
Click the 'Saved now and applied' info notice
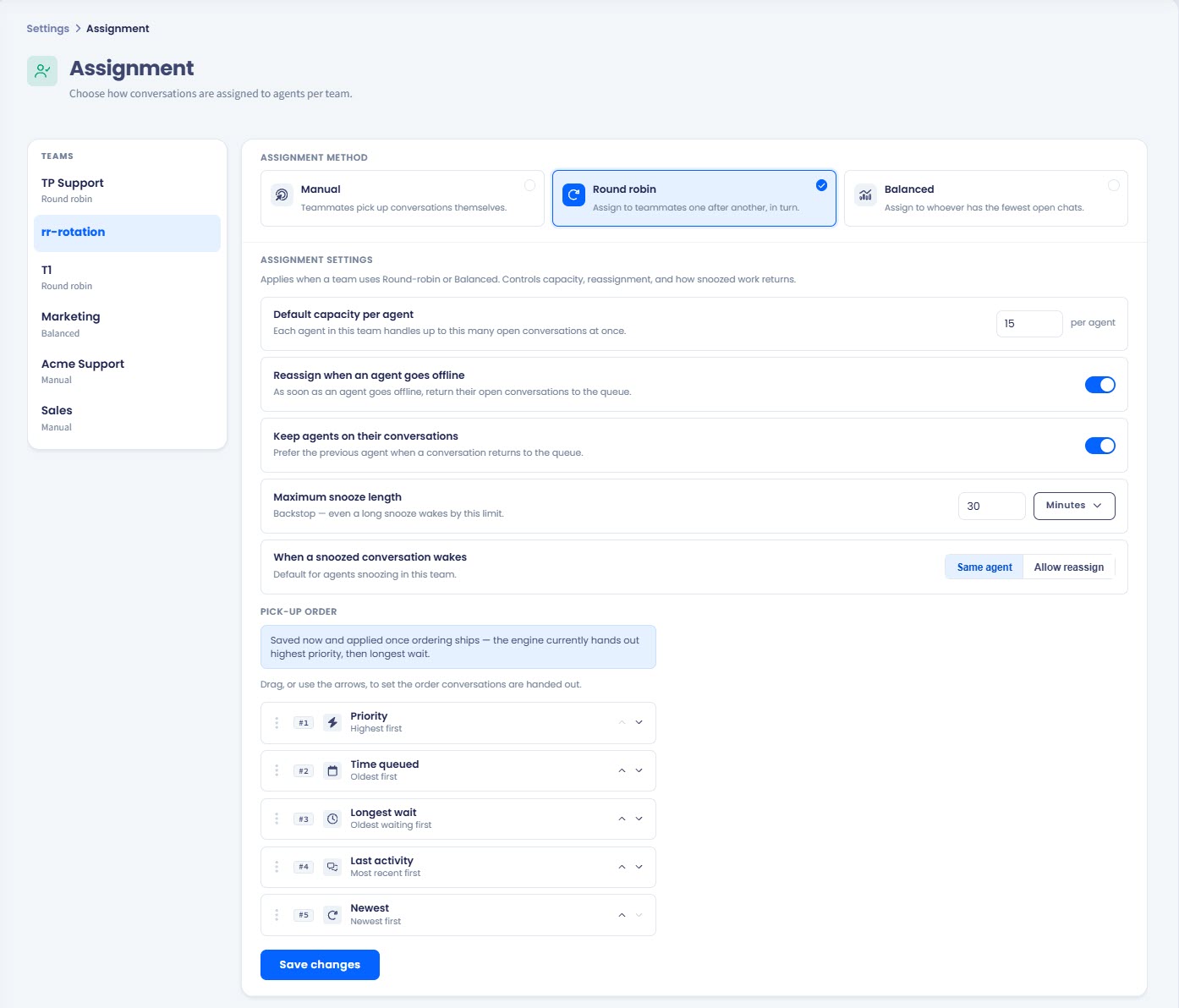click(x=458, y=647)
